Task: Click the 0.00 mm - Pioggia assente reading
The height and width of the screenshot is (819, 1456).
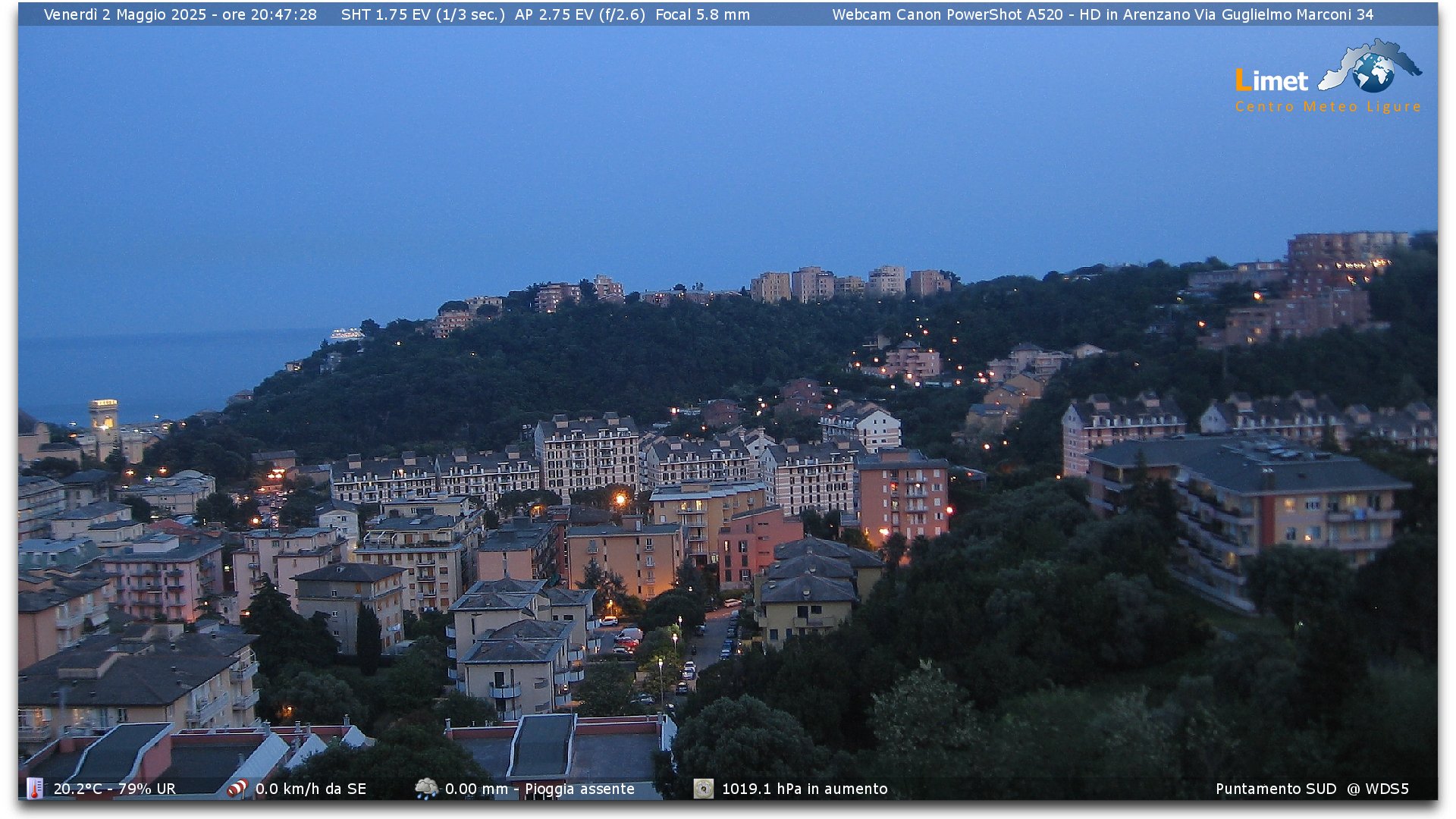Action: coord(540,789)
